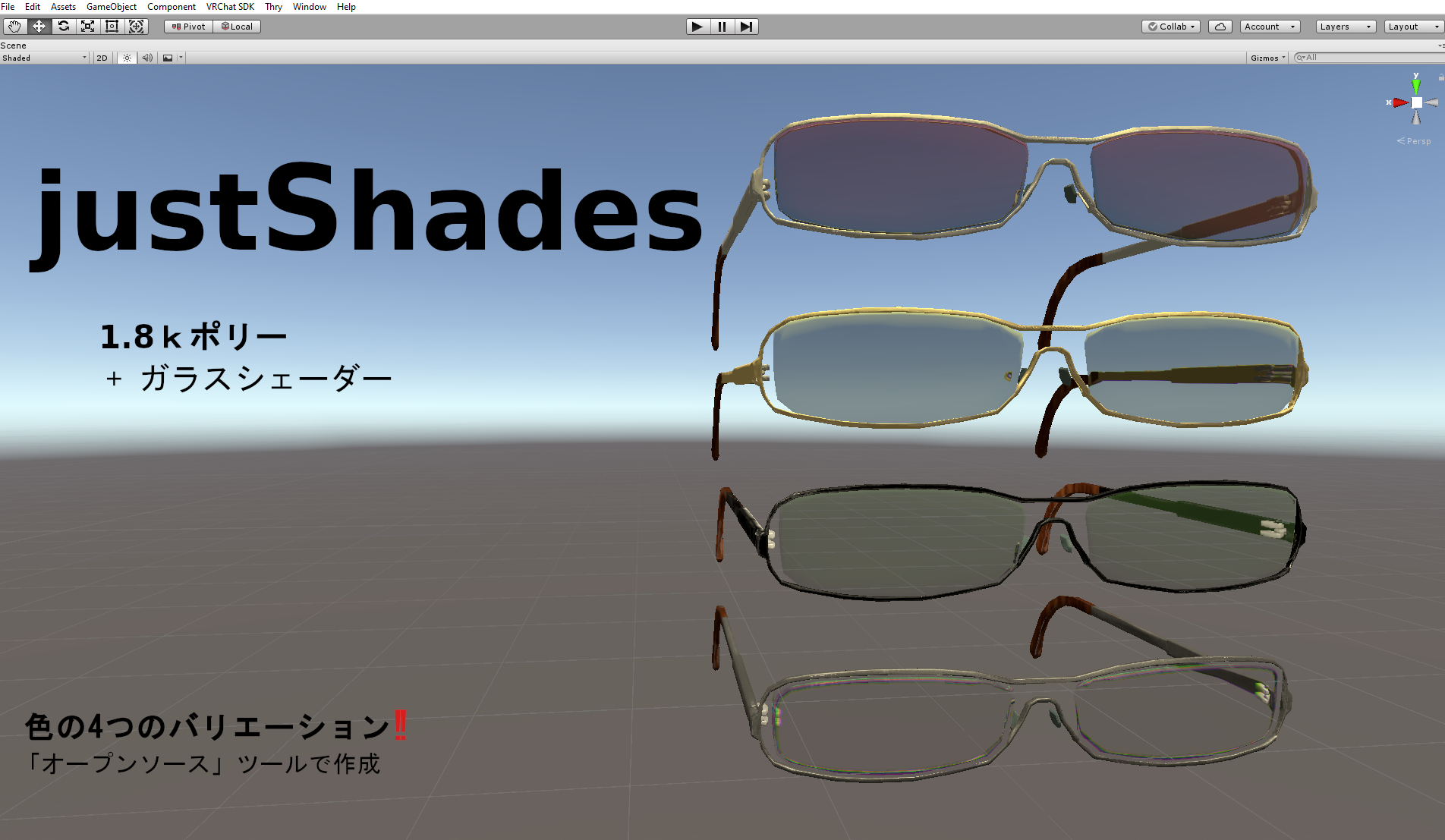Switch pivot mode with Pivot button
The height and width of the screenshot is (840, 1445).
tap(187, 26)
